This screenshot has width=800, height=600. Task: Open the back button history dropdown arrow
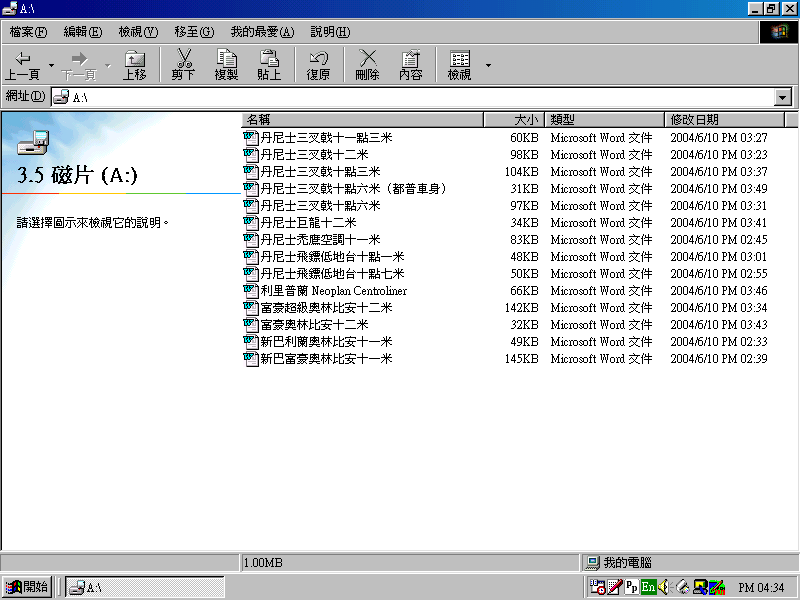[x=51, y=65]
